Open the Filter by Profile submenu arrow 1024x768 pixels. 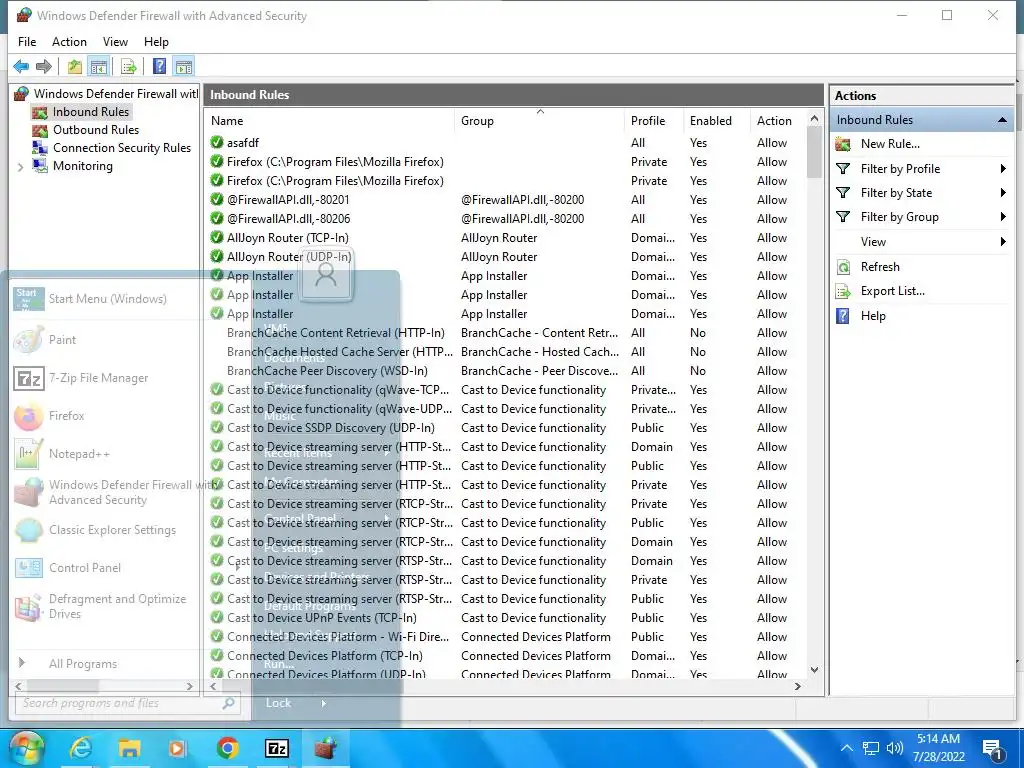(x=1003, y=168)
